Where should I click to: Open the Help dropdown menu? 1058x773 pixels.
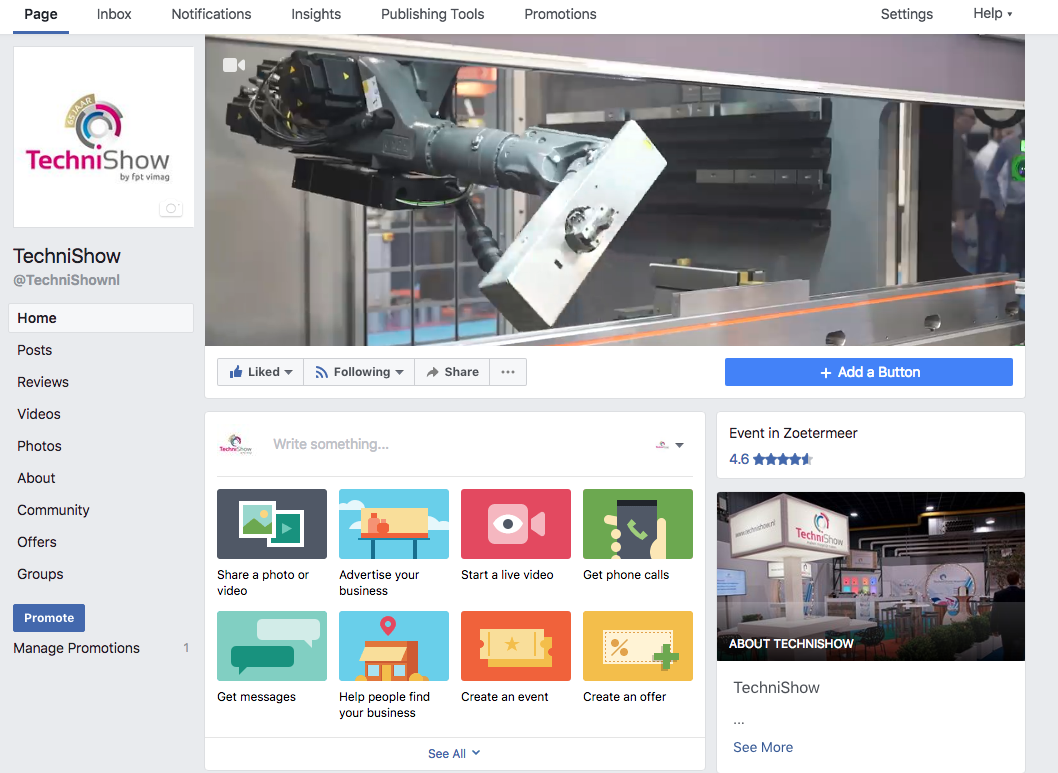click(x=992, y=13)
